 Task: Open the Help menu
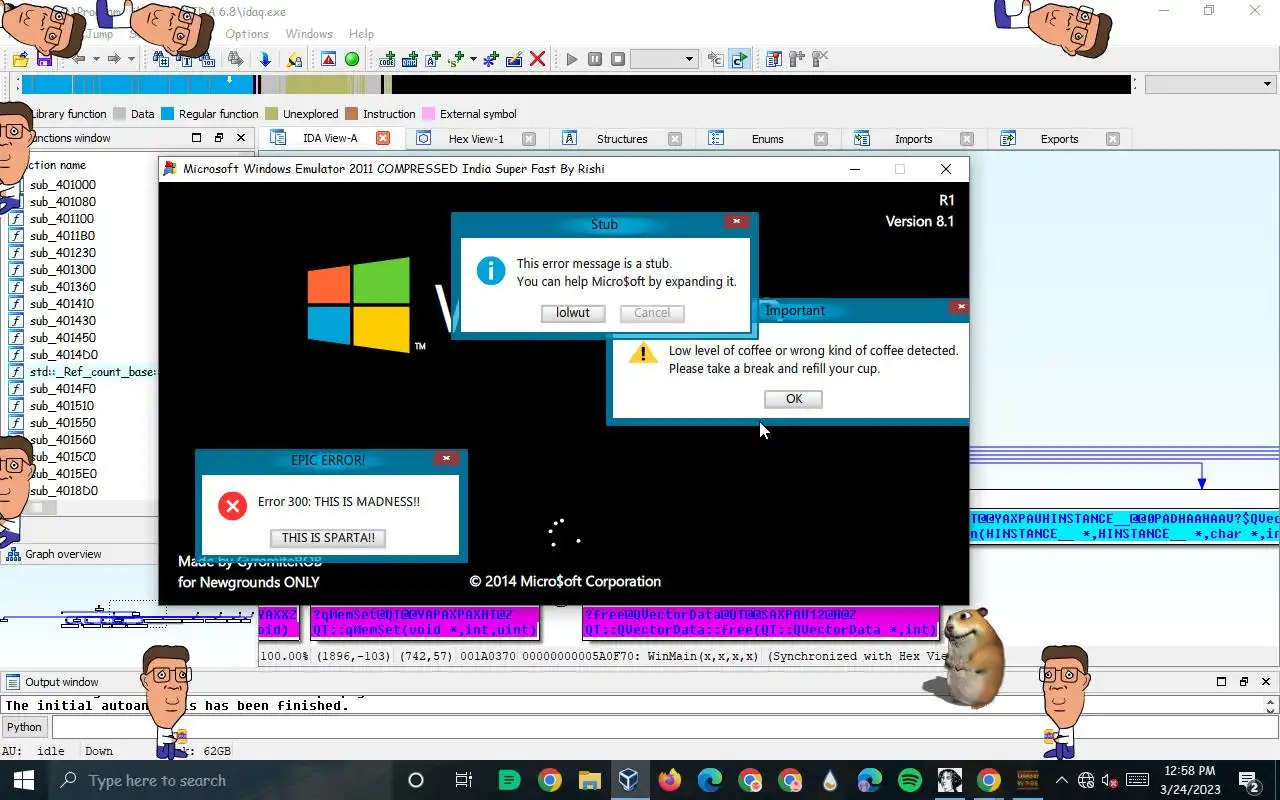[361, 34]
